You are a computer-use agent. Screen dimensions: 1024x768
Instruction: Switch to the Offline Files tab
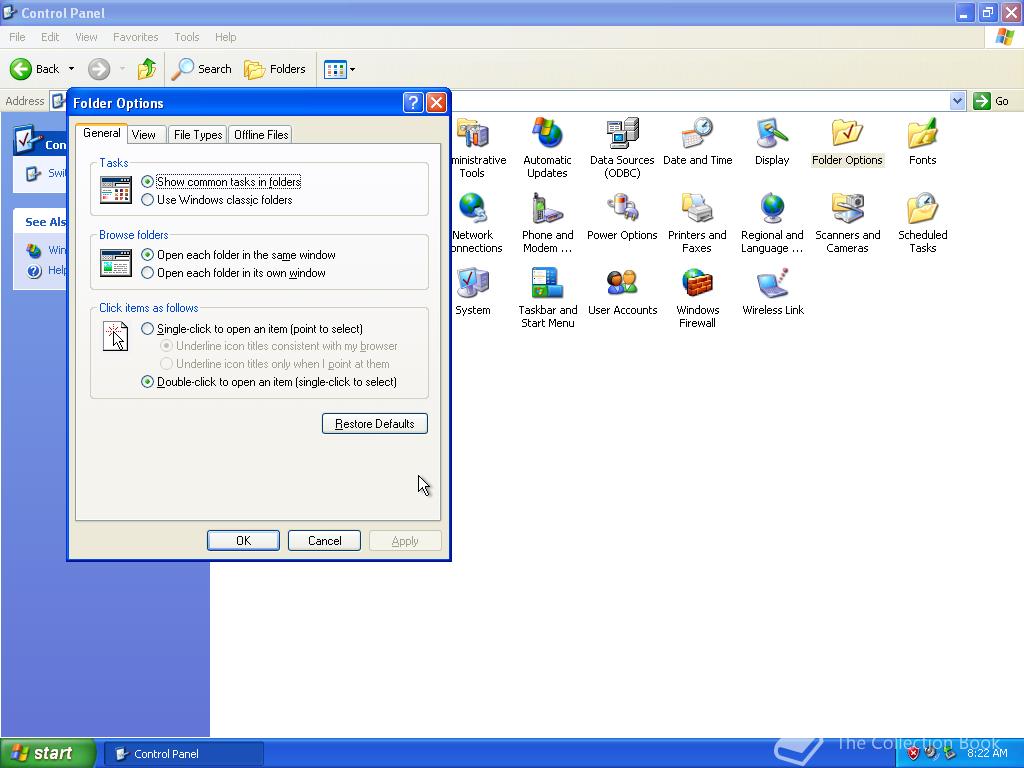pos(261,135)
